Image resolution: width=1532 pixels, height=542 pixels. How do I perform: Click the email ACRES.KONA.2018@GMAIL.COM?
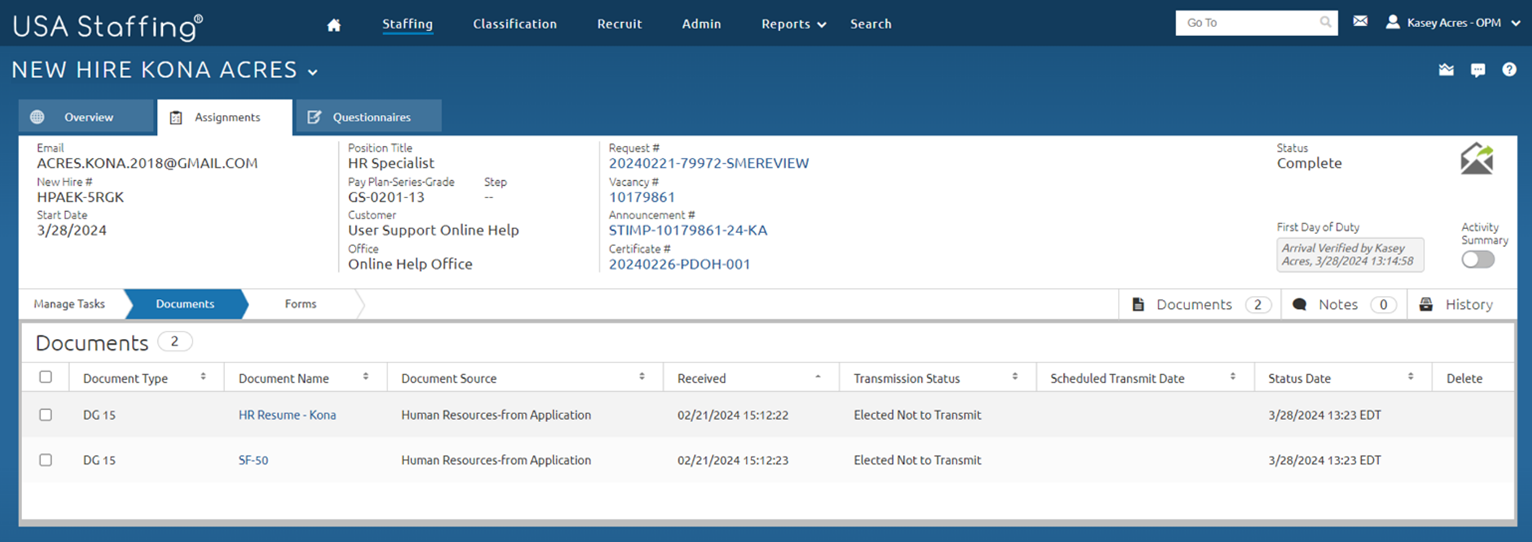pyautogui.click(x=147, y=163)
